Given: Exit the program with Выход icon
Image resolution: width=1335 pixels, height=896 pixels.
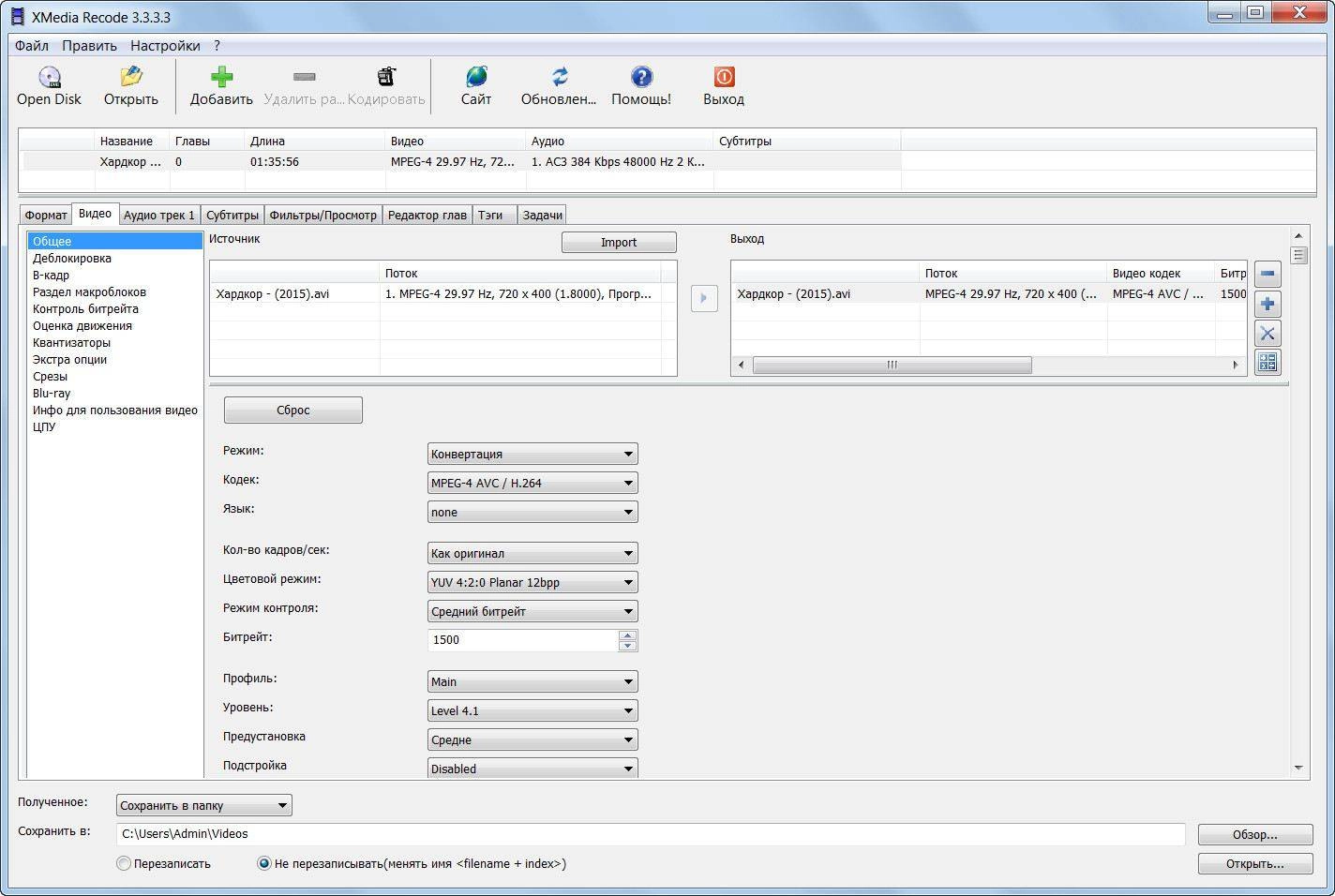Looking at the screenshot, I should tap(724, 77).
